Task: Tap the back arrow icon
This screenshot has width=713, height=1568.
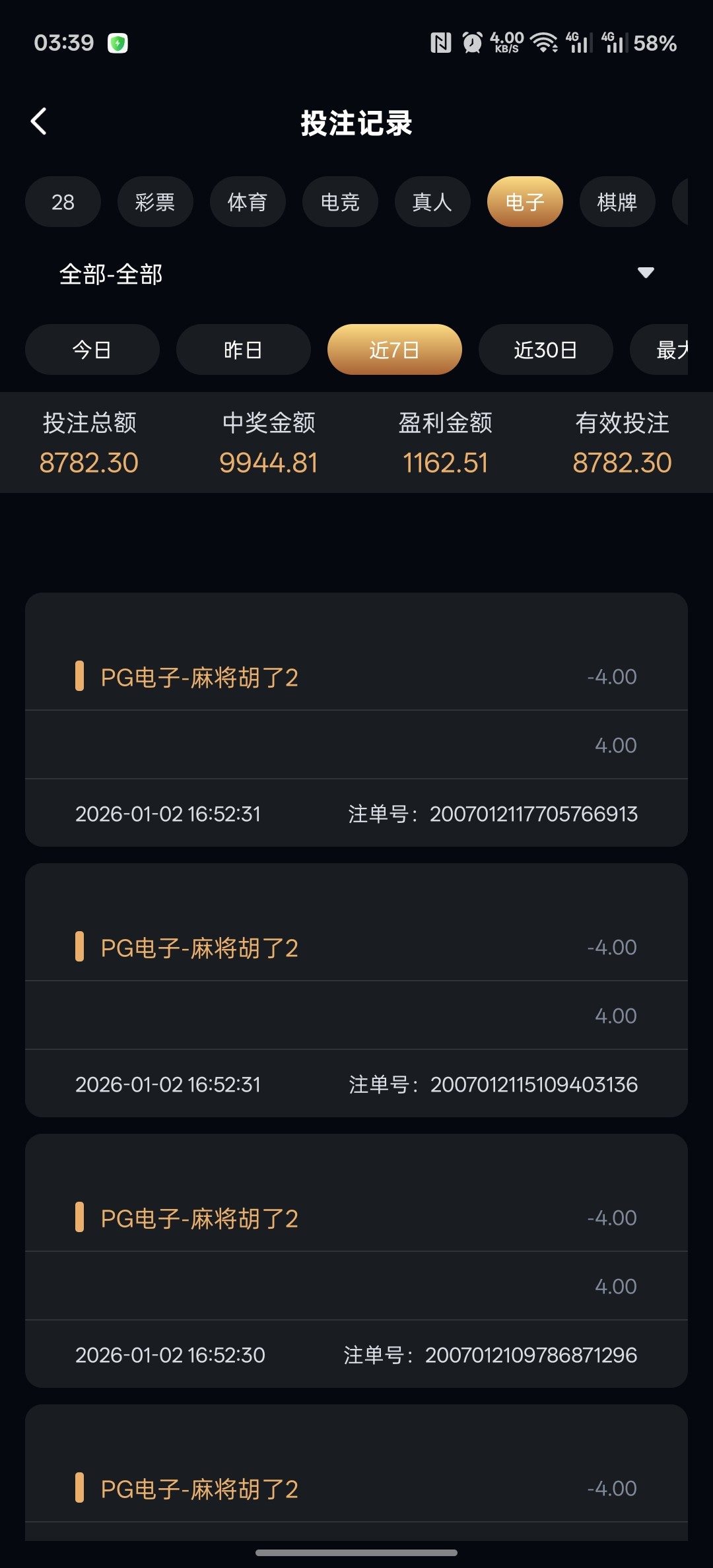Action: 39,121
